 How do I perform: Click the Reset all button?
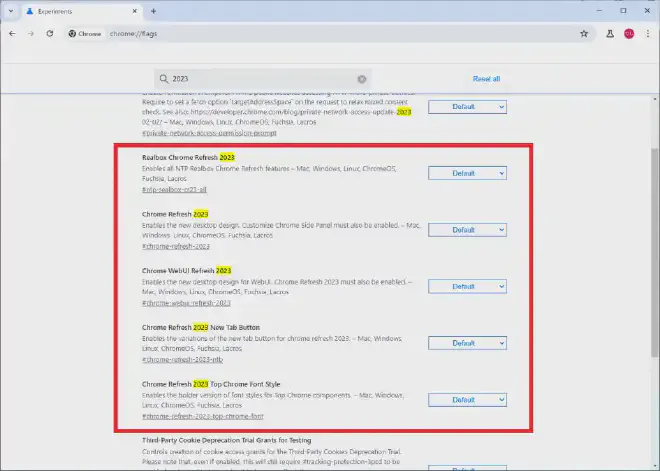(x=486, y=79)
